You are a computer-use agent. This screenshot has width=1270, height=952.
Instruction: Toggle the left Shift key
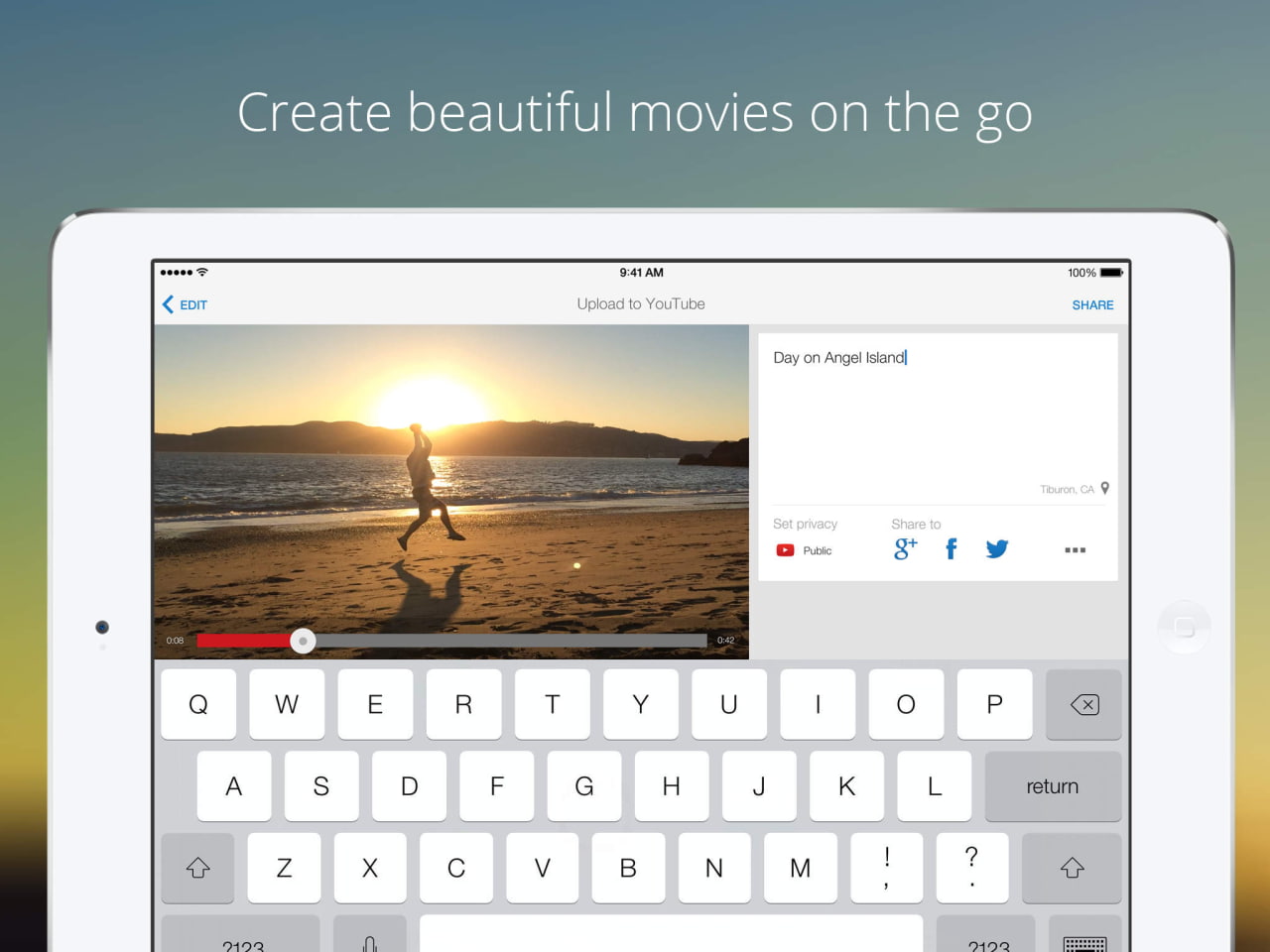pyautogui.click(x=198, y=868)
